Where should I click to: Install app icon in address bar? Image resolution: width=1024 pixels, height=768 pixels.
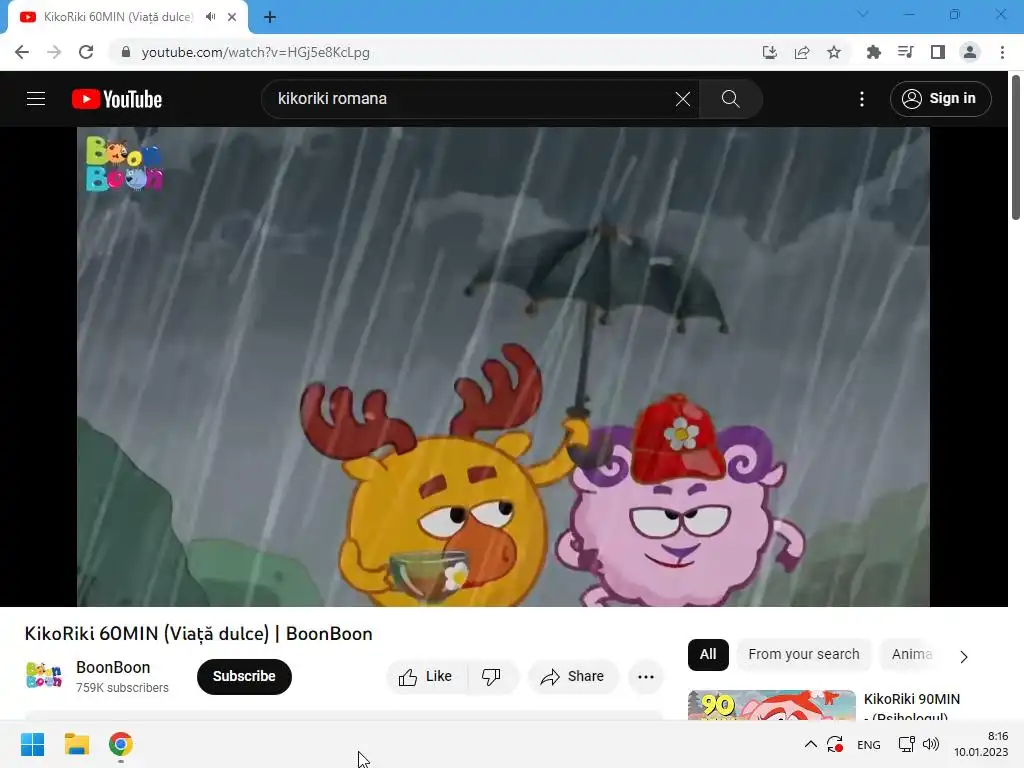[x=770, y=52]
